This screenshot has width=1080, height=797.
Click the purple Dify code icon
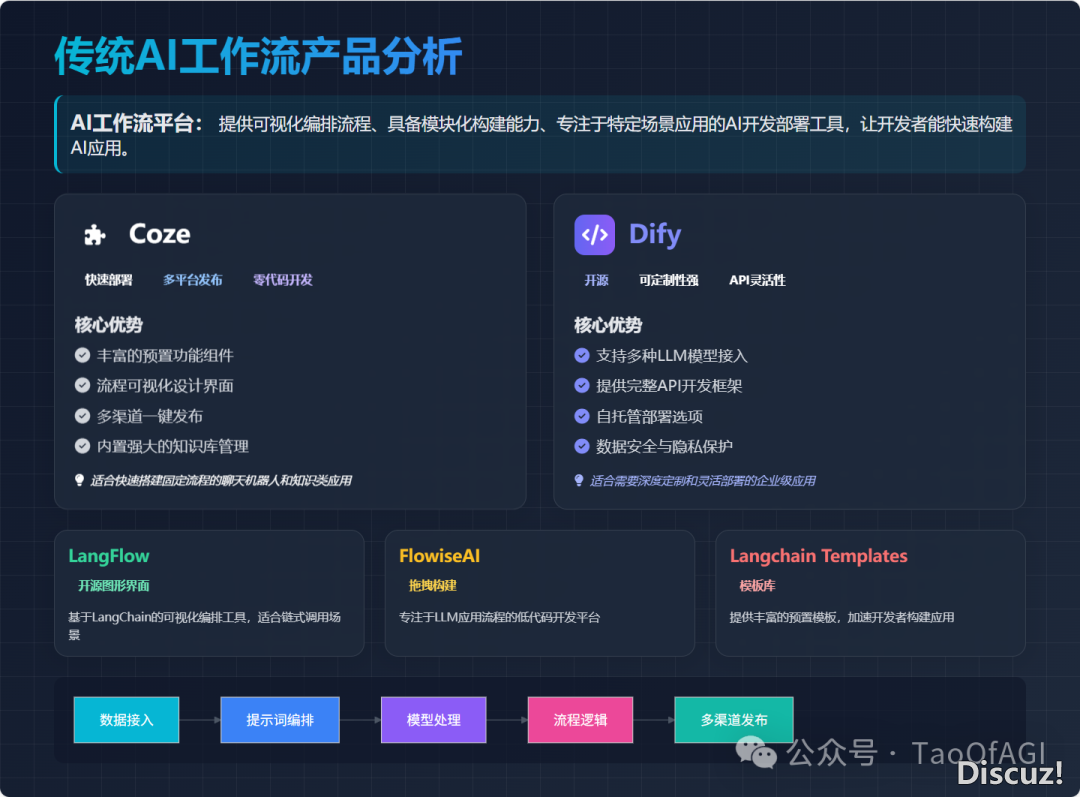click(x=594, y=235)
